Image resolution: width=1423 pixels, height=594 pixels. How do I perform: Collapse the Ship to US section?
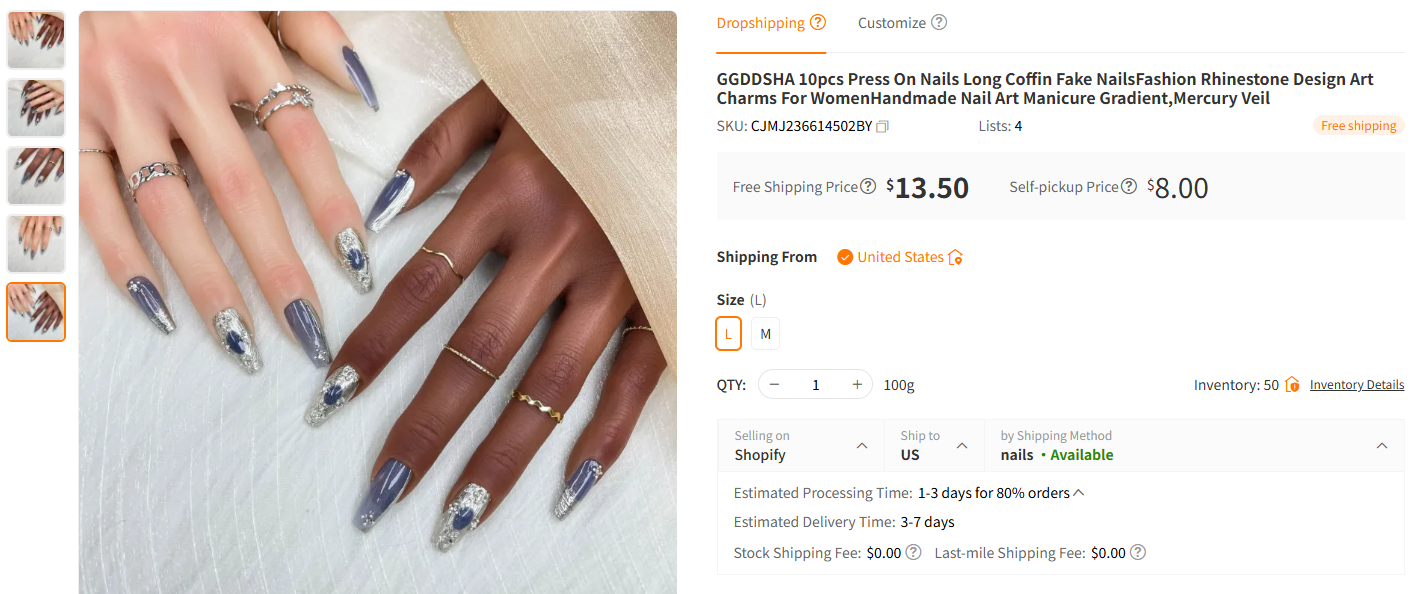click(x=962, y=444)
